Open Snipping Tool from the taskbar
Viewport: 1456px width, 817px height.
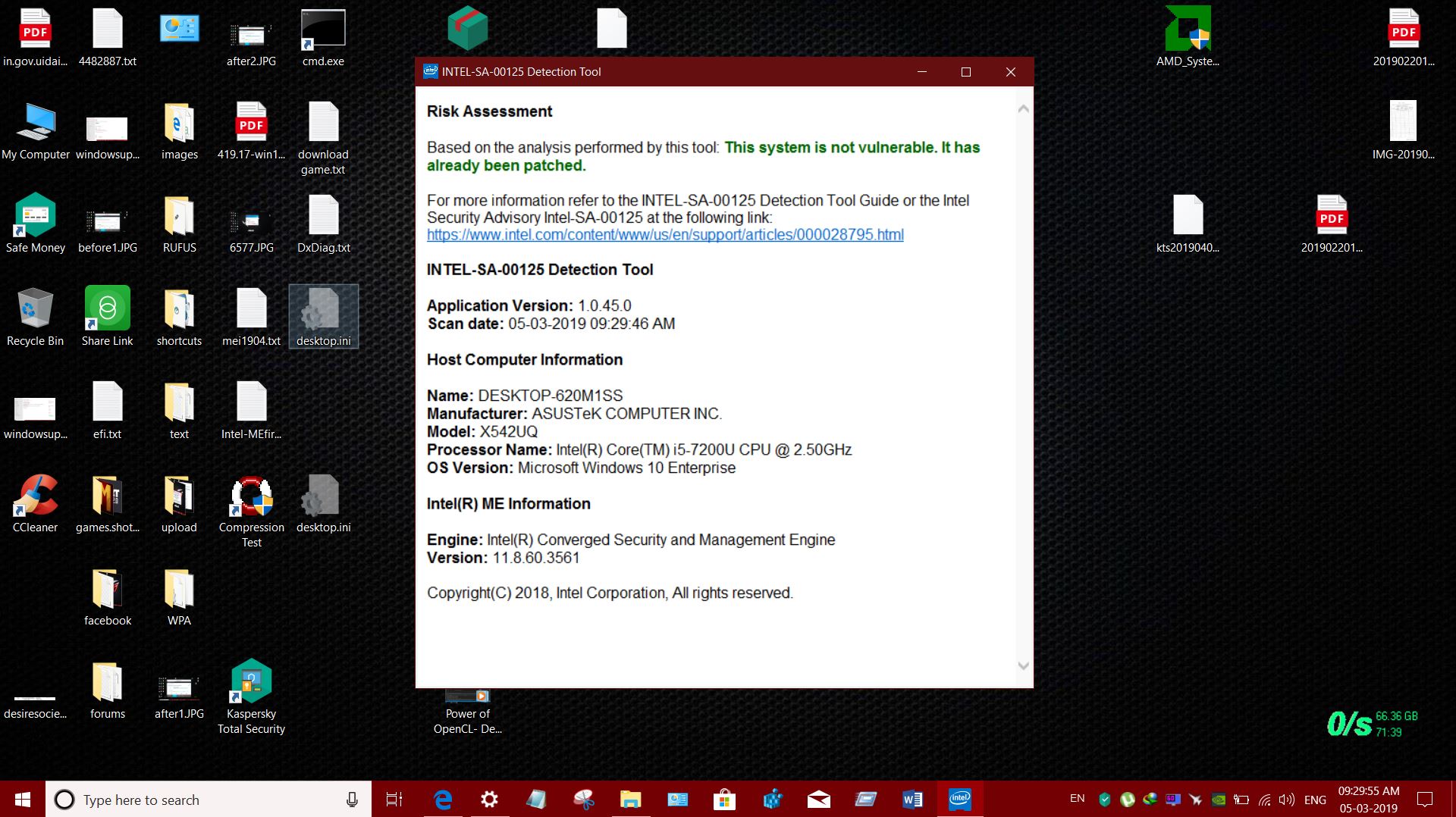click(585, 799)
